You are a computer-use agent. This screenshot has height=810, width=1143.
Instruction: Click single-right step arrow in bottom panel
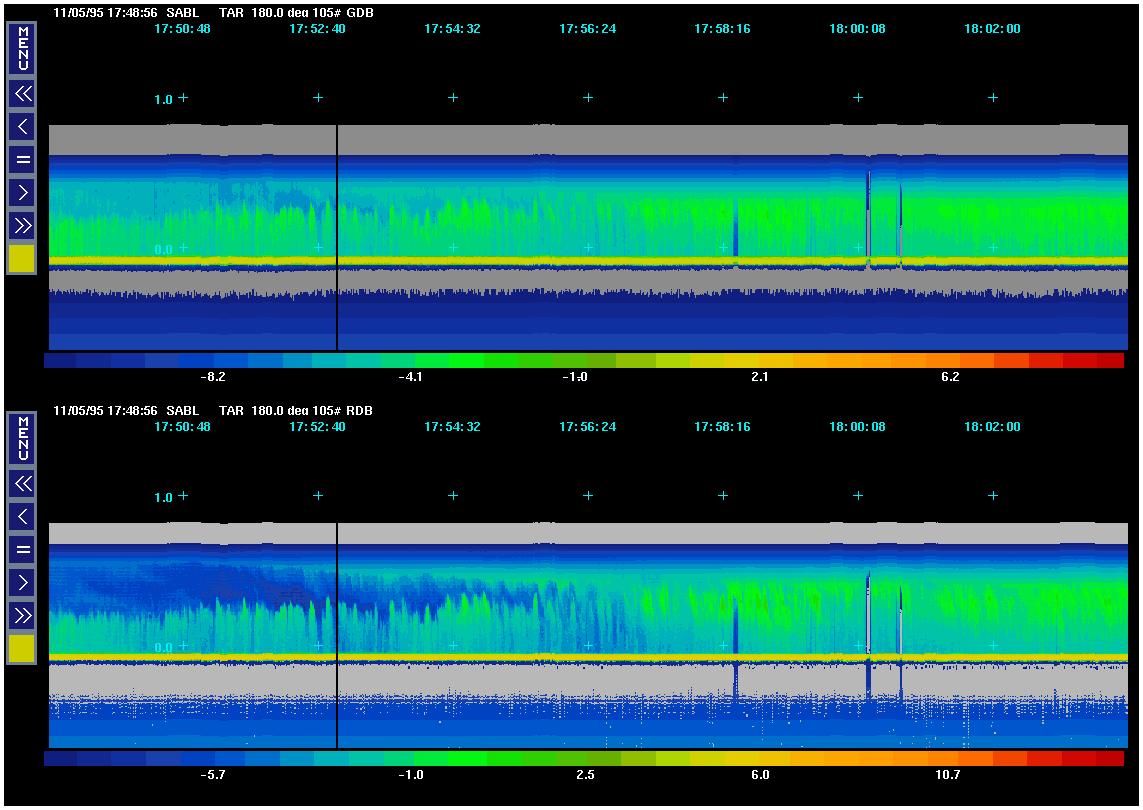pyautogui.click(x=22, y=582)
